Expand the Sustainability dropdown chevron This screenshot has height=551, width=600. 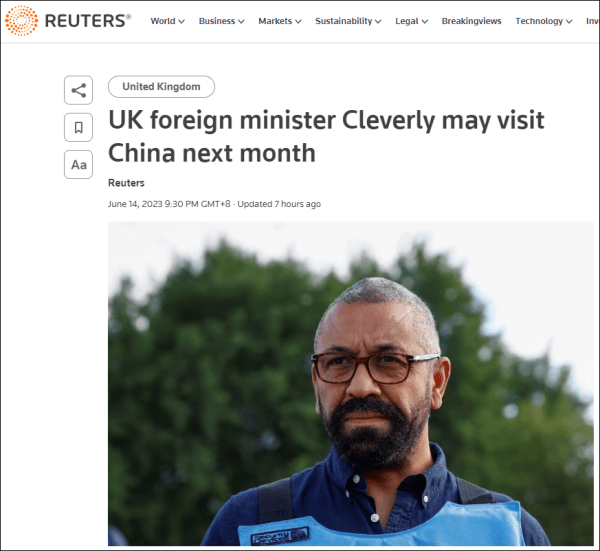click(378, 21)
